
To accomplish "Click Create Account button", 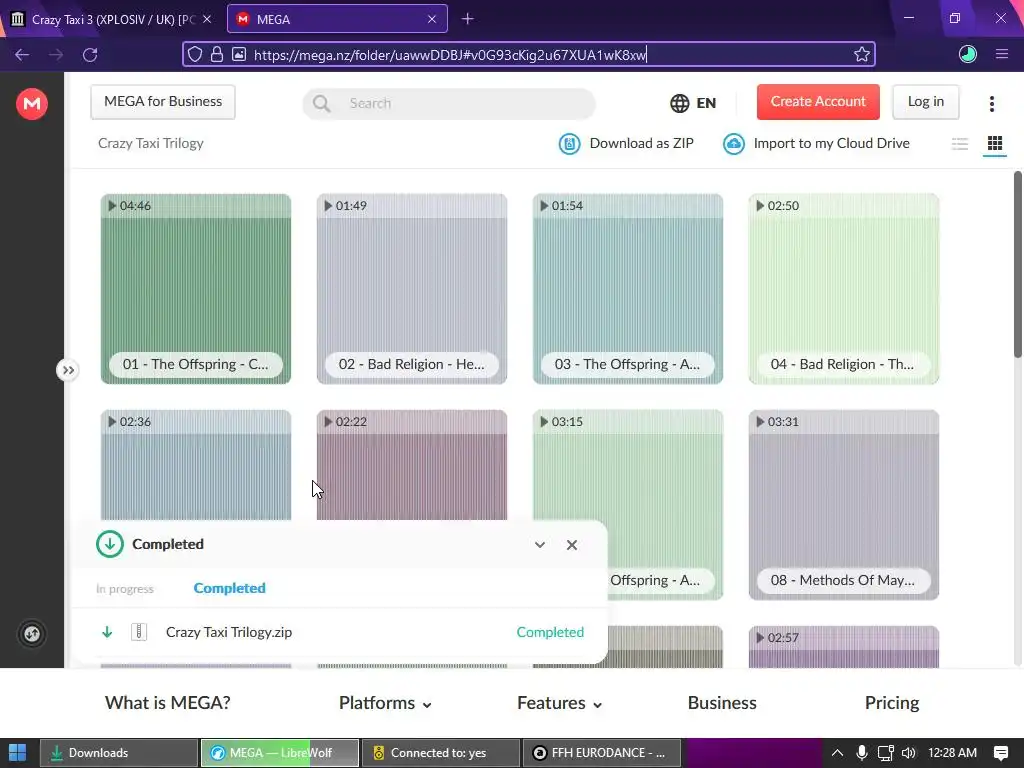I will 818,102.
